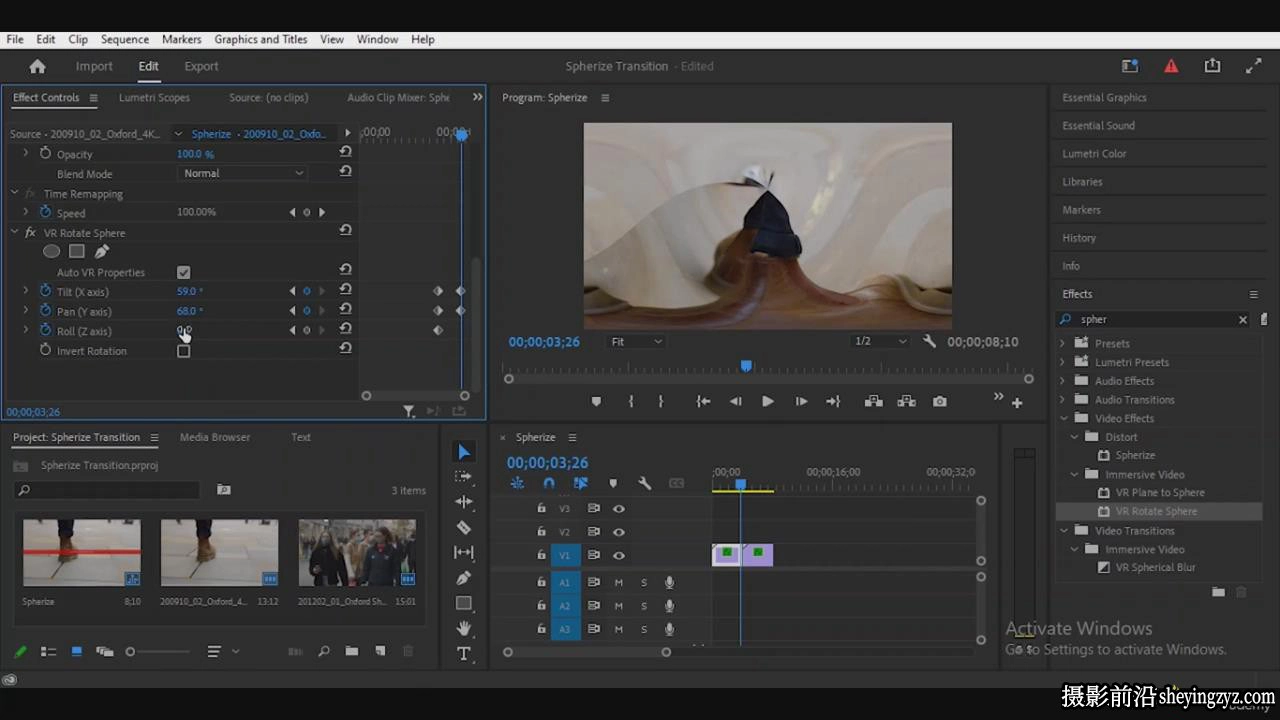Click New Bin folder in Project panel

click(x=351, y=651)
